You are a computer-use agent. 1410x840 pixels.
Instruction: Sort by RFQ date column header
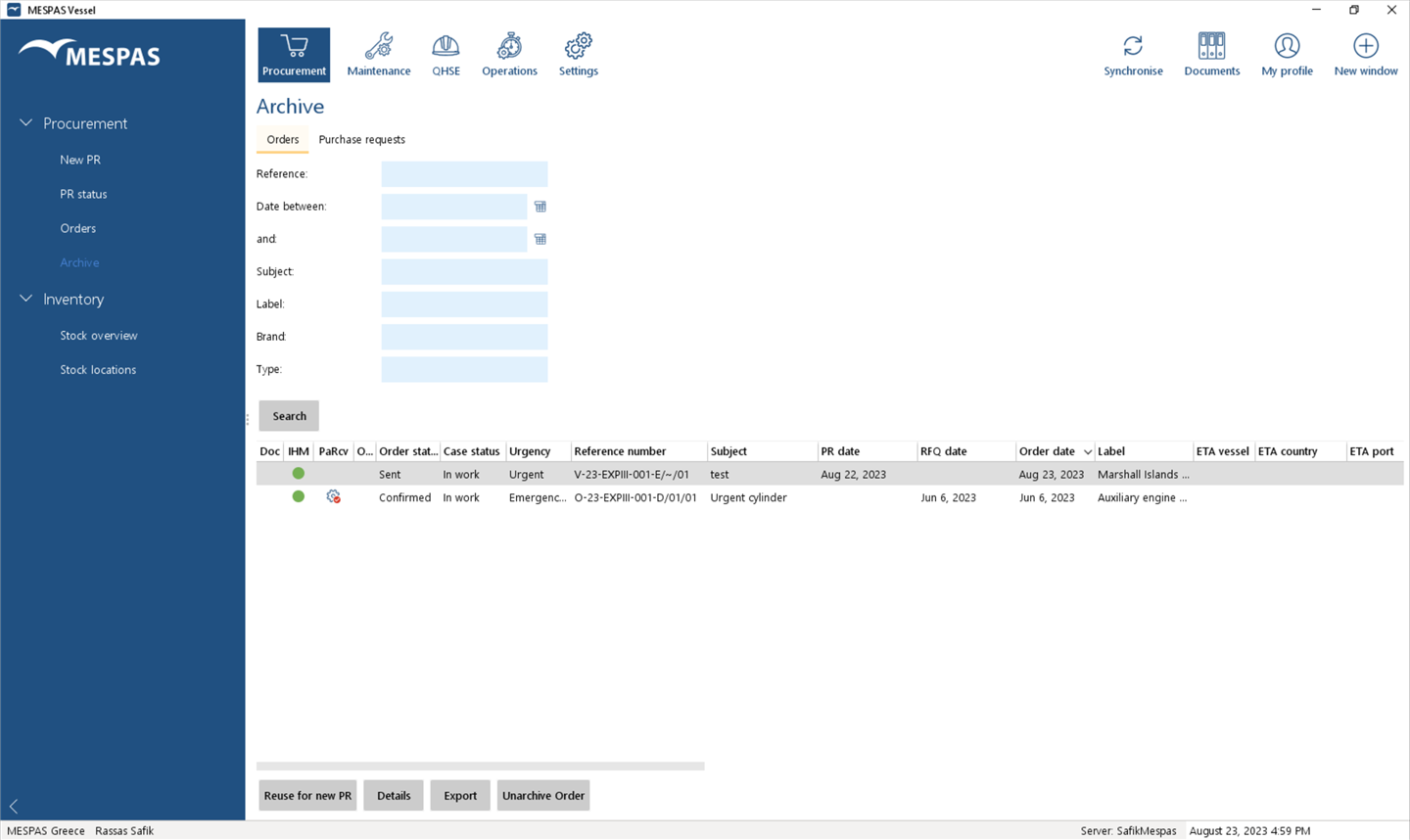[966, 451]
